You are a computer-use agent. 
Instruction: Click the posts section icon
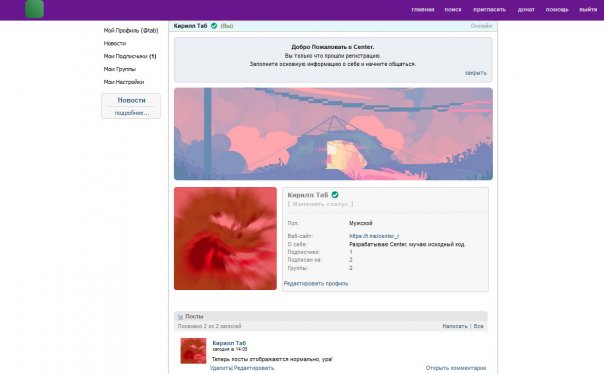[x=180, y=317]
